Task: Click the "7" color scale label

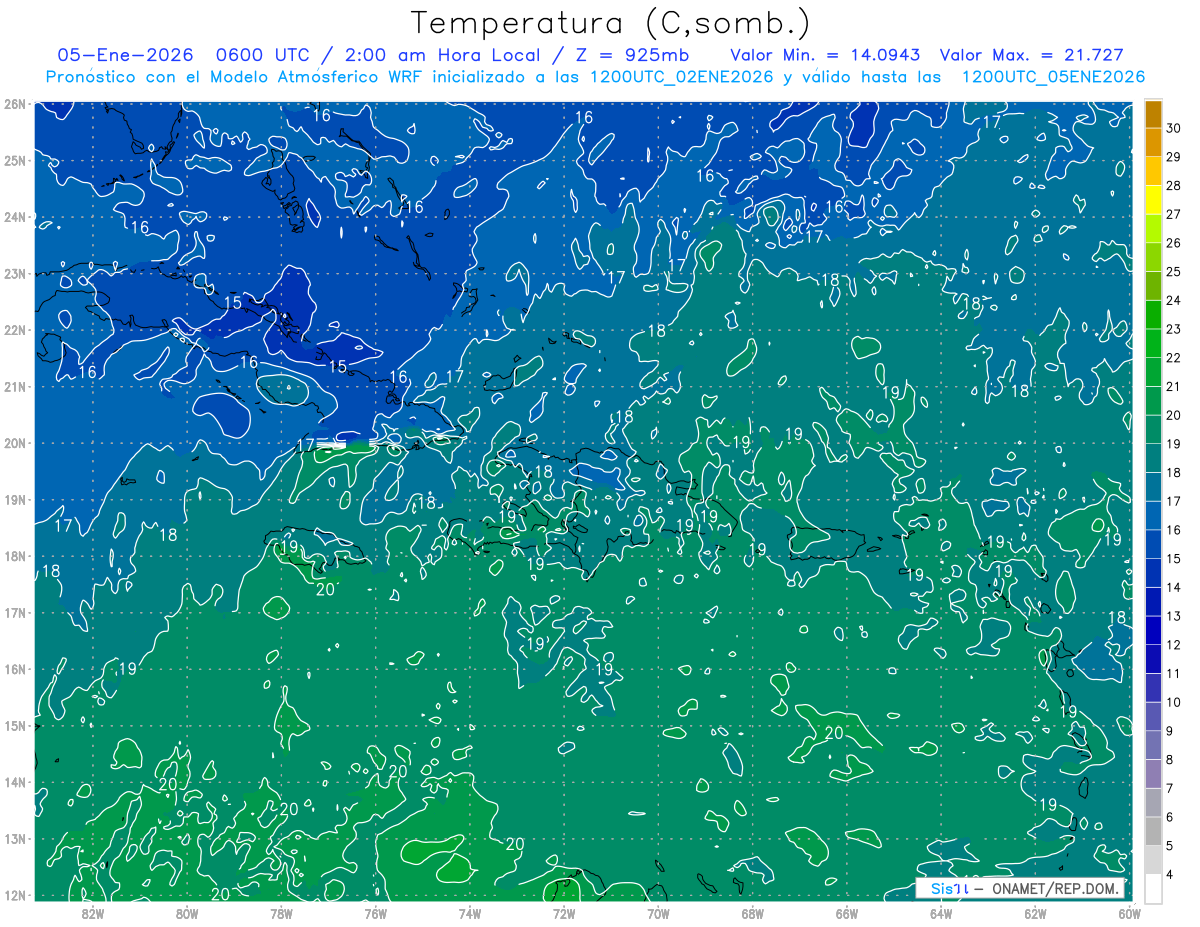Action: 1170,788
